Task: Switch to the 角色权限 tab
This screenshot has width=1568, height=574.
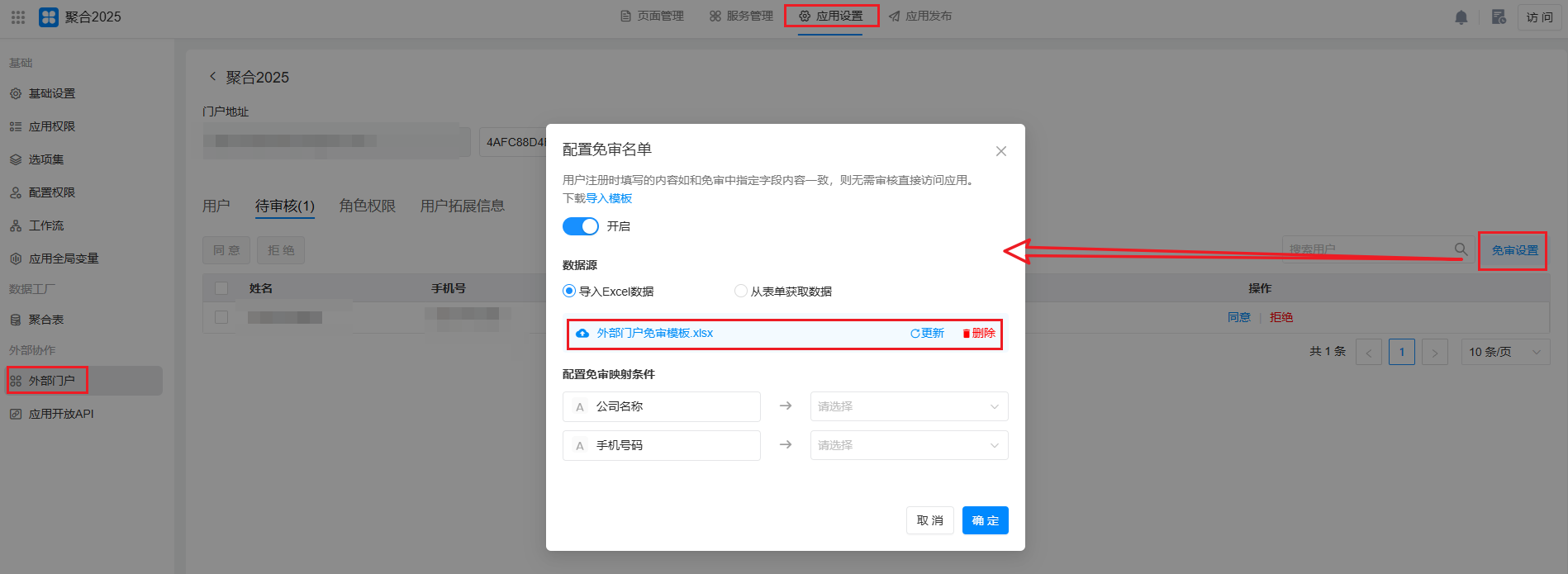Action: click(x=368, y=206)
